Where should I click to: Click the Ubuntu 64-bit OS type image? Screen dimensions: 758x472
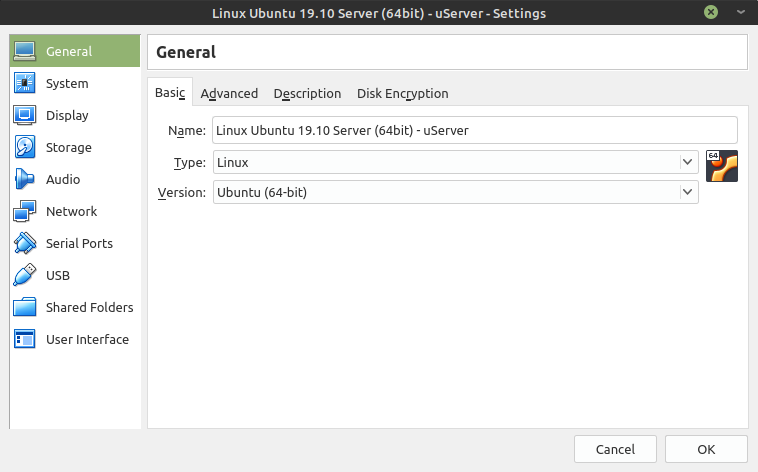(x=722, y=166)
